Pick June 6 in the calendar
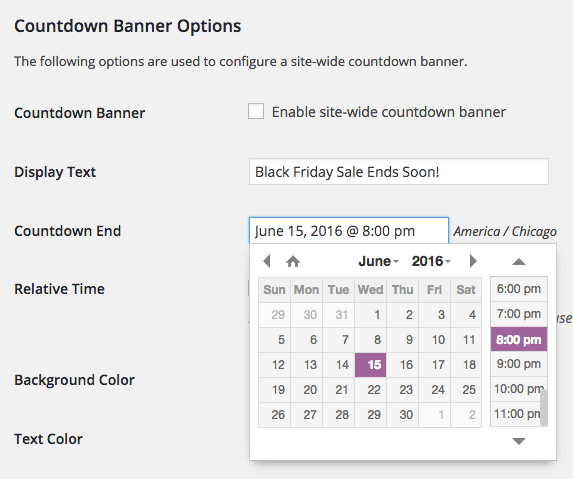The height and width of the screenshot is (479, 573). tap(307, 340)
